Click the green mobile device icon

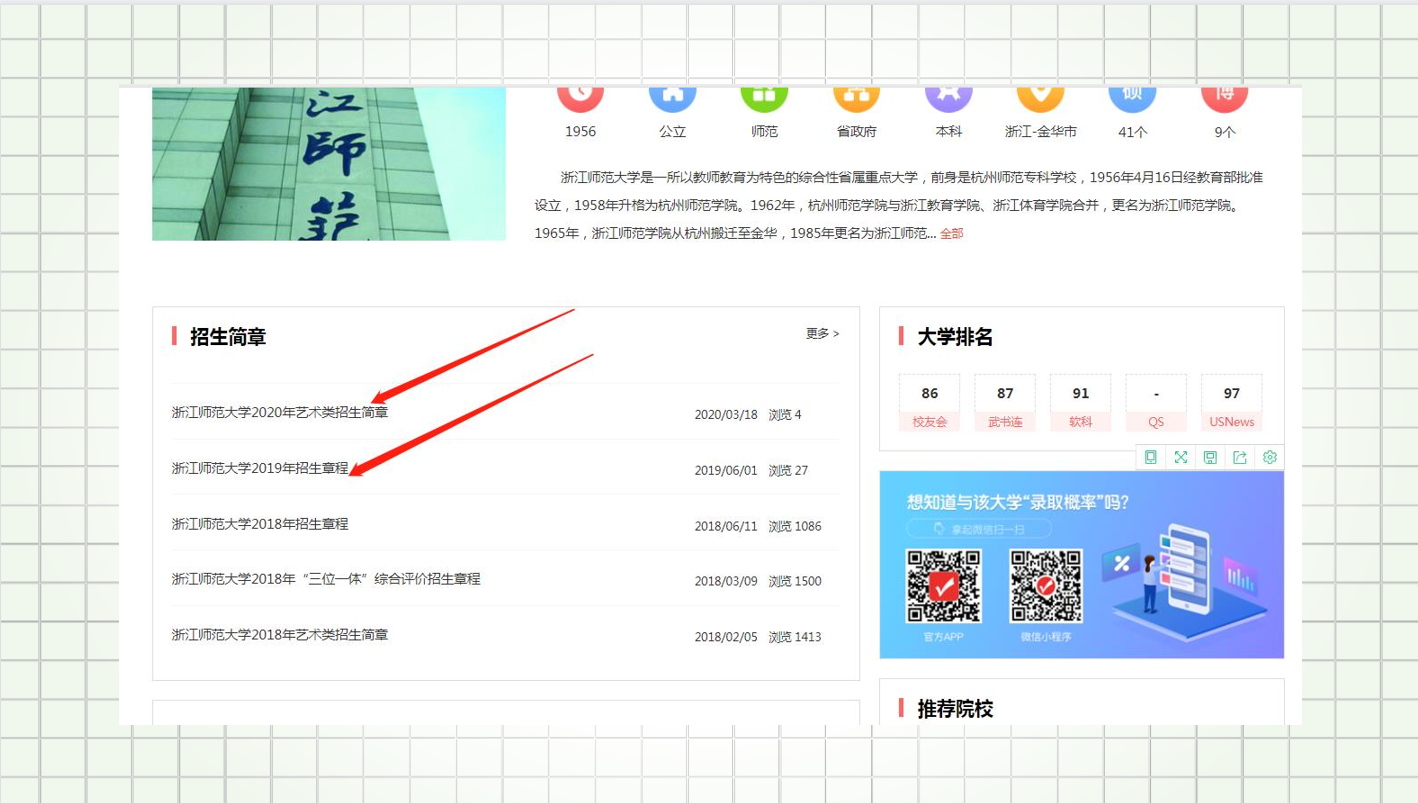coord(1151,457)
